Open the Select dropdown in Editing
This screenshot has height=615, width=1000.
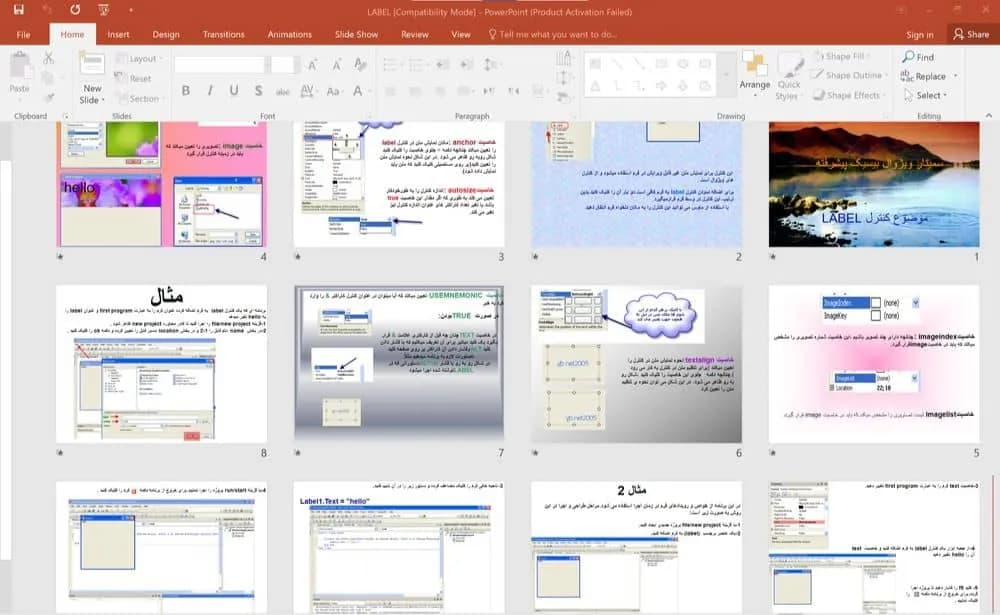(925, 95)
